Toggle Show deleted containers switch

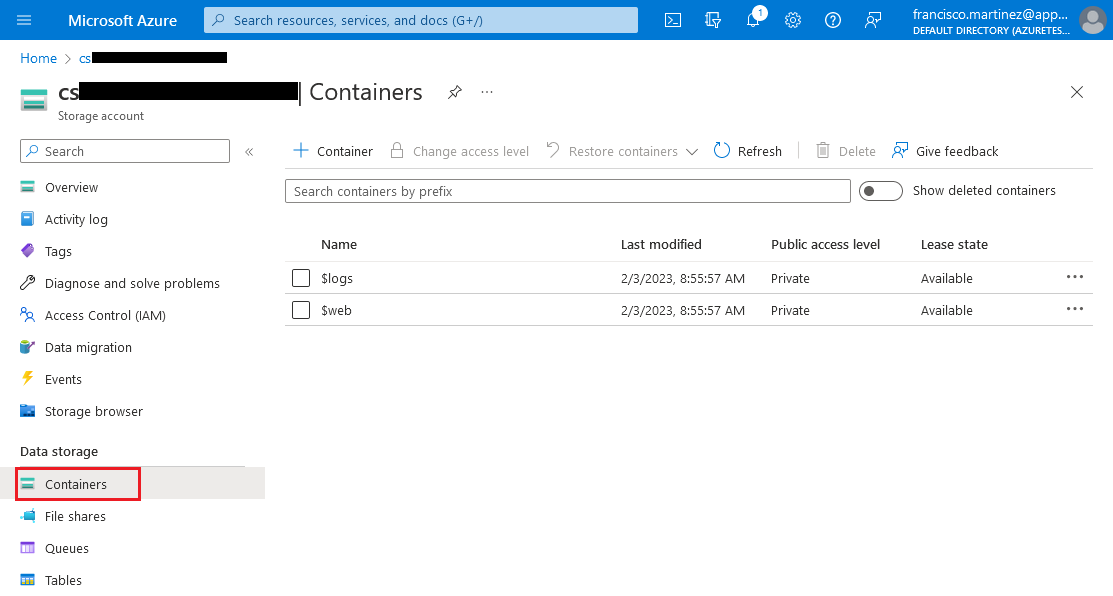[880, 191]
